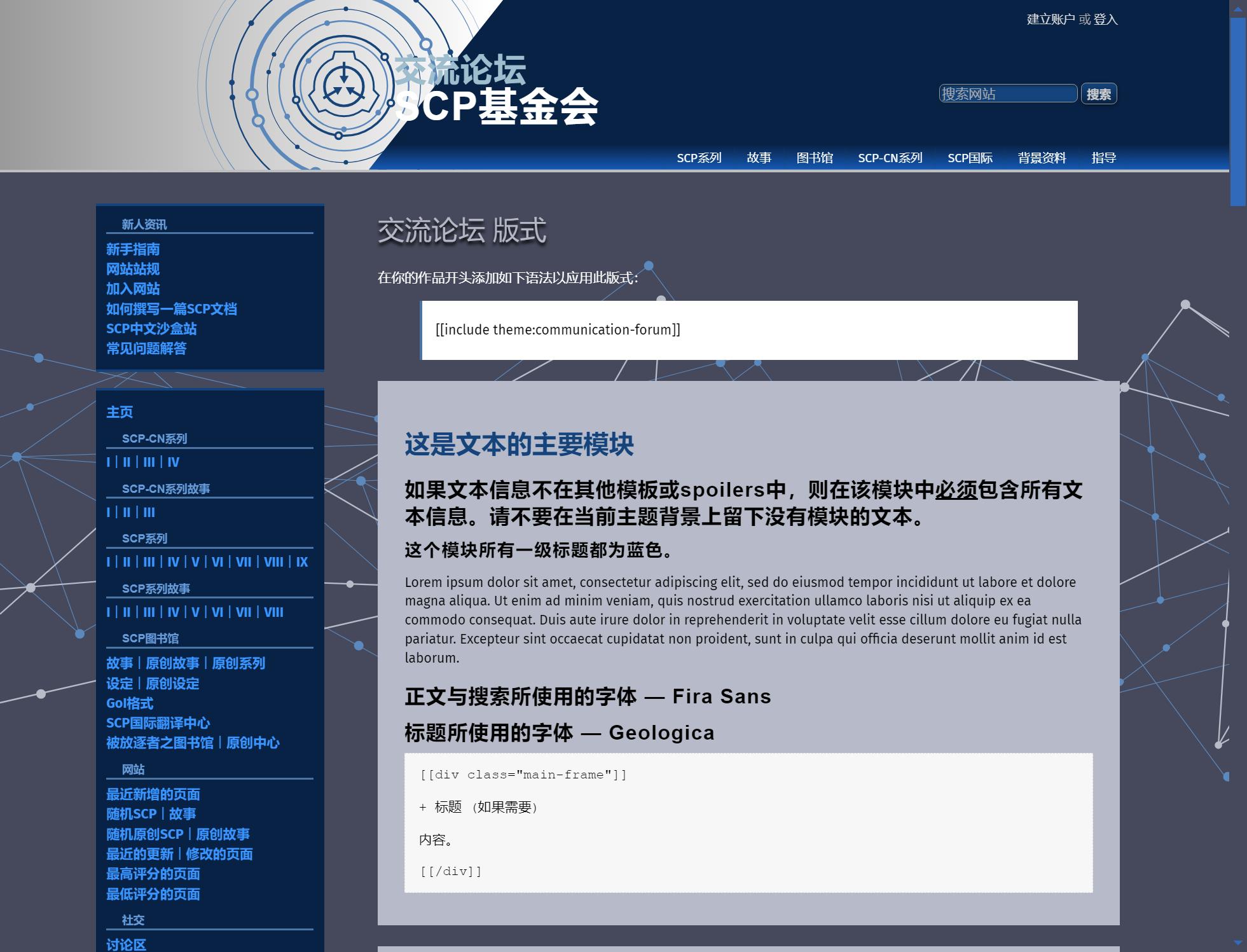Open series IX under SCP系列
The width and height of the screenshot is (1247, 952).
coord(303,562)
